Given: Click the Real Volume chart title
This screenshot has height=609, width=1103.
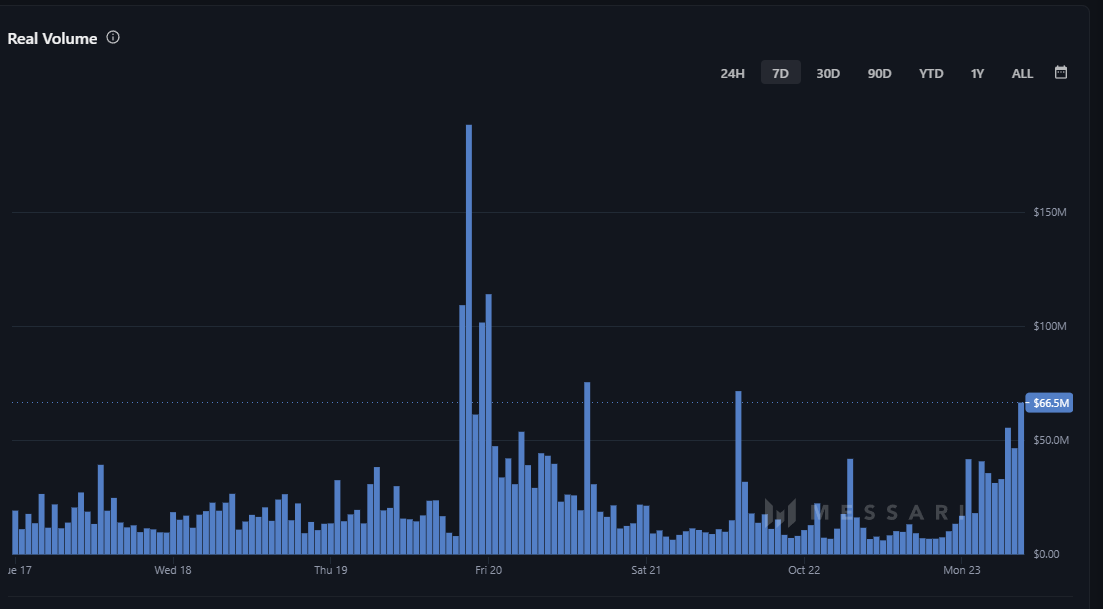Looking at the screenshot, I should point(52,39).
